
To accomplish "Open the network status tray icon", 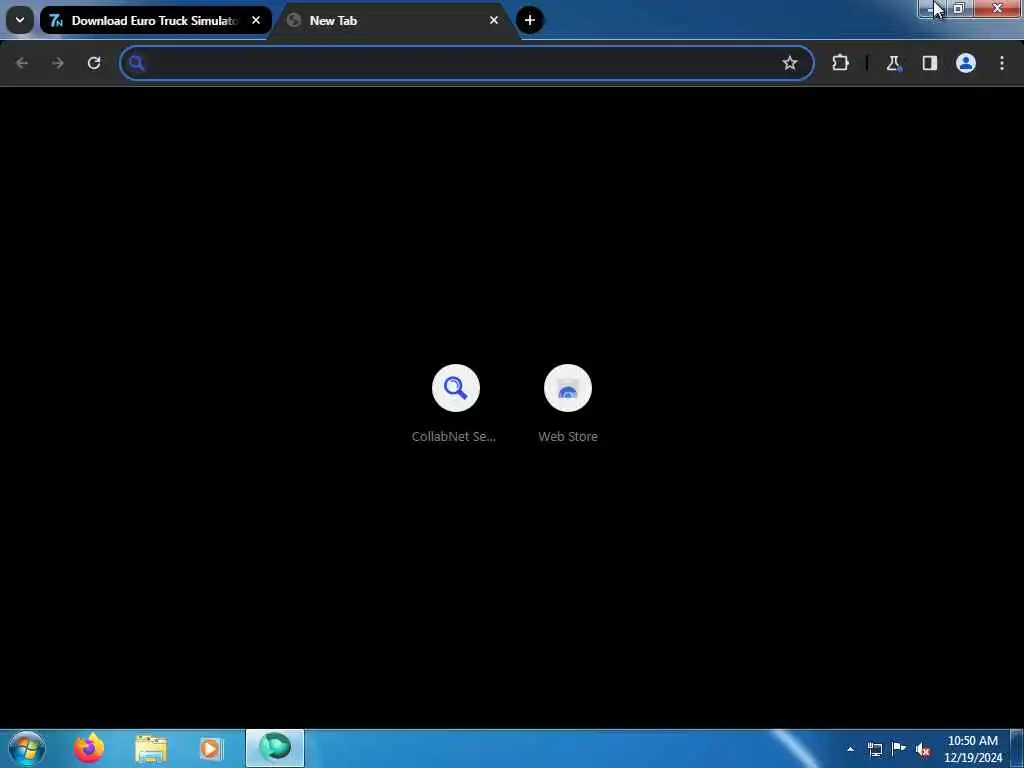I will click(x=874, y=749).
